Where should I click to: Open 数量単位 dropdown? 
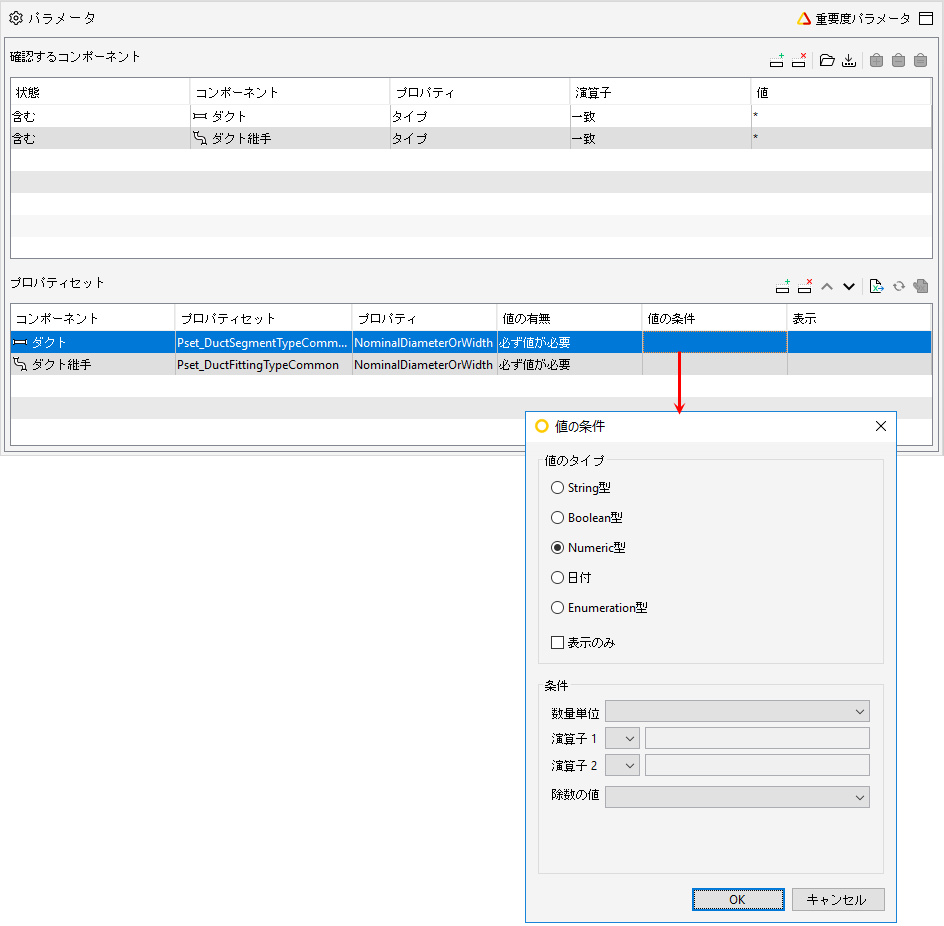click(x=738, y=711)
